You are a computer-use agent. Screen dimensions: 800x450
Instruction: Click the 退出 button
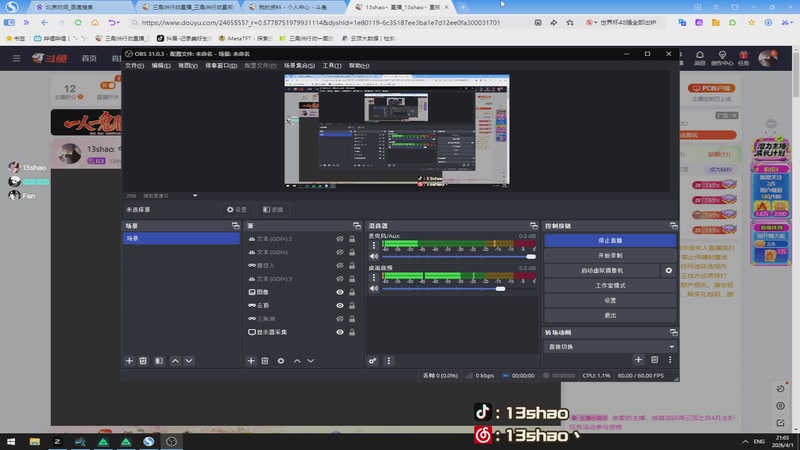tap(610, 315)
